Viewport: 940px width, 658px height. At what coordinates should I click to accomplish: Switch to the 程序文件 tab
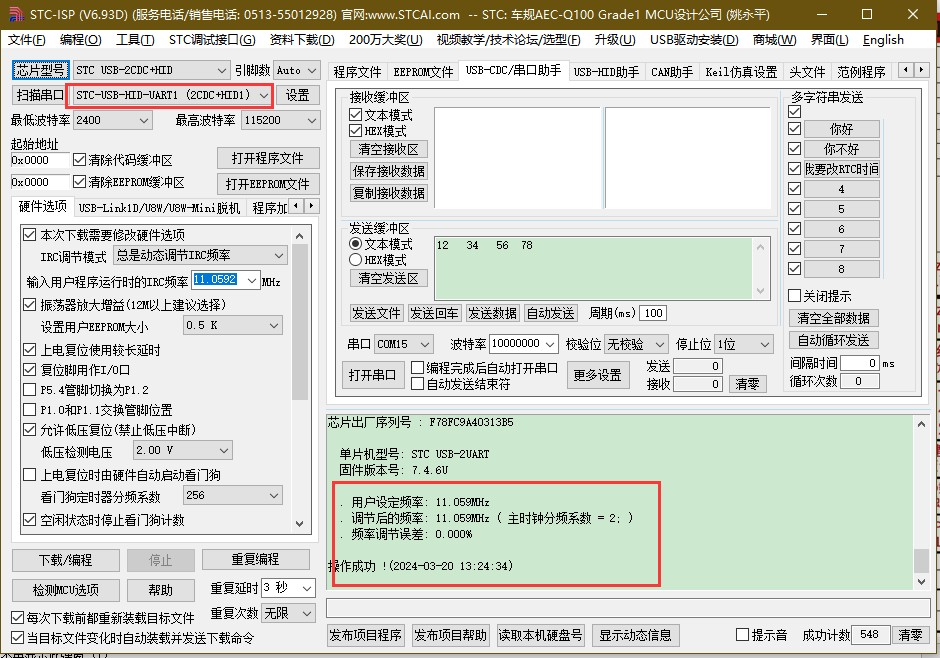(x=357, y=72)
